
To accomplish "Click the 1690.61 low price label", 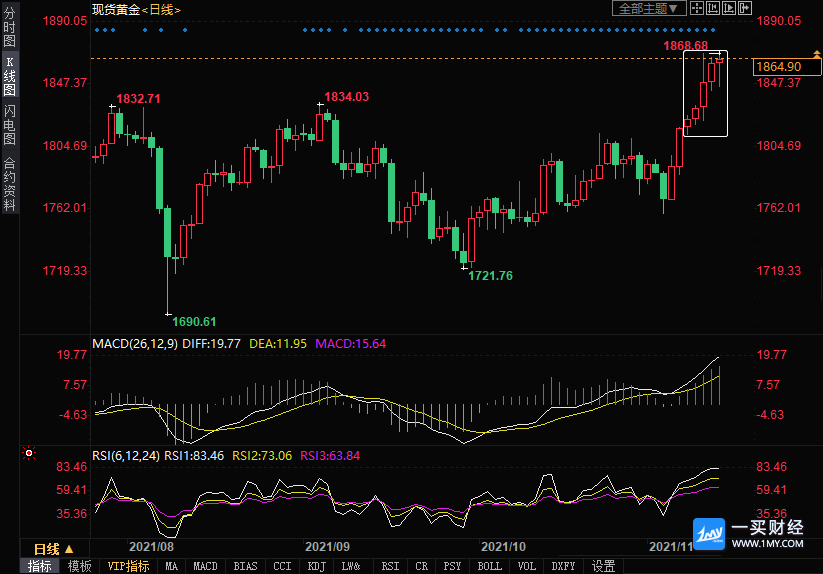I will 194,322.
